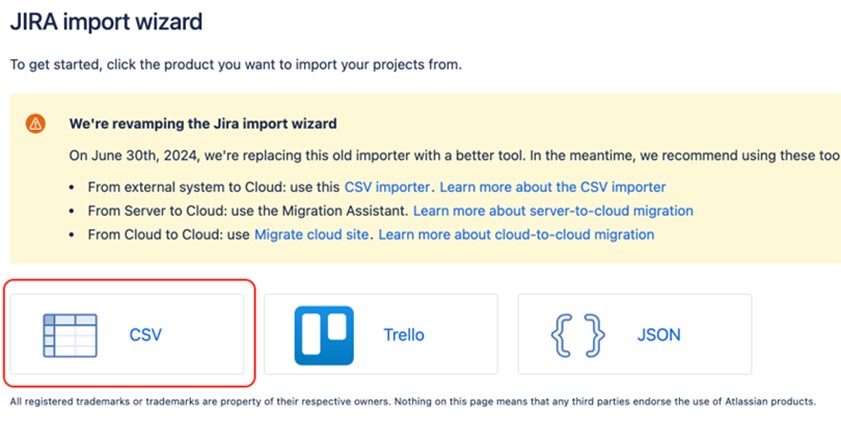
Task: Click the 'From external system to Cloud' text
Action: 214,187
